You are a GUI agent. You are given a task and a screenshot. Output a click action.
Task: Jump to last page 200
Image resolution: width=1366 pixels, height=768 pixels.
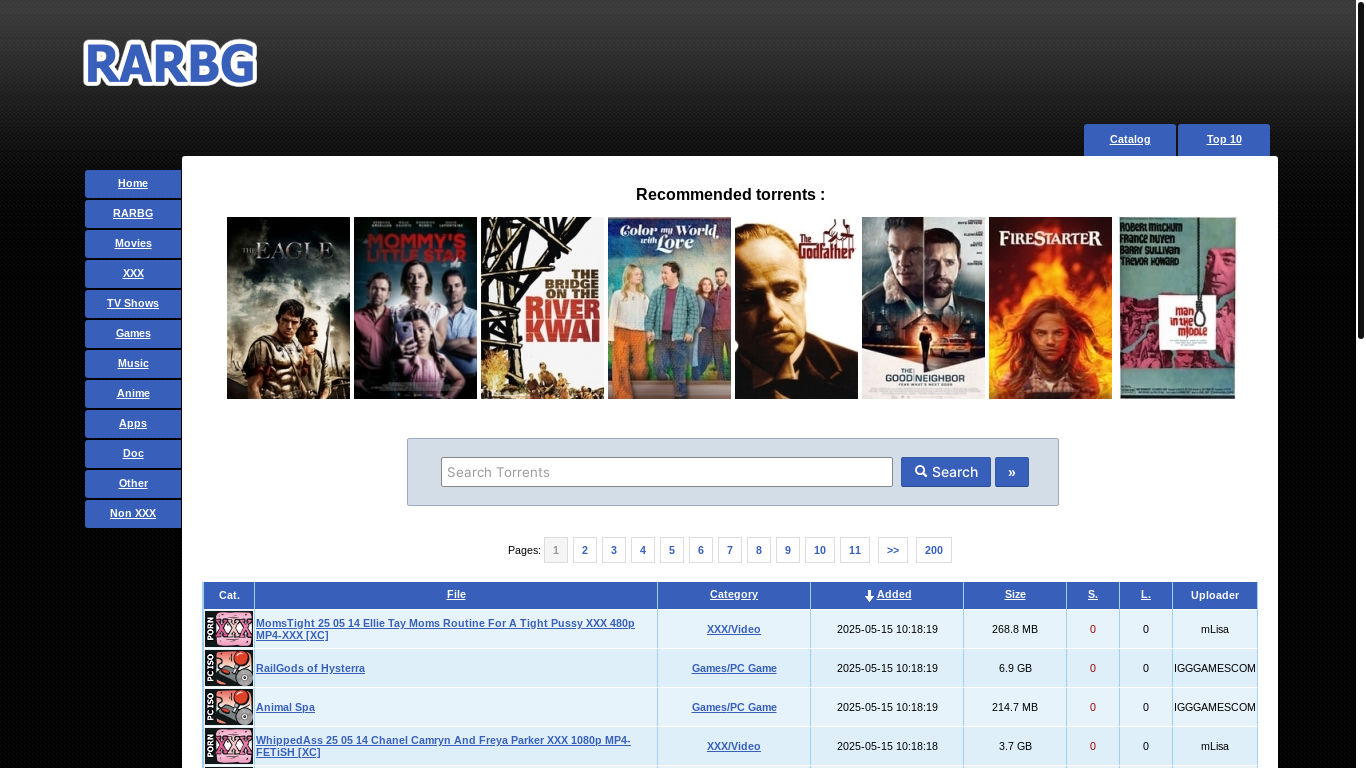(x=934, y=550)
